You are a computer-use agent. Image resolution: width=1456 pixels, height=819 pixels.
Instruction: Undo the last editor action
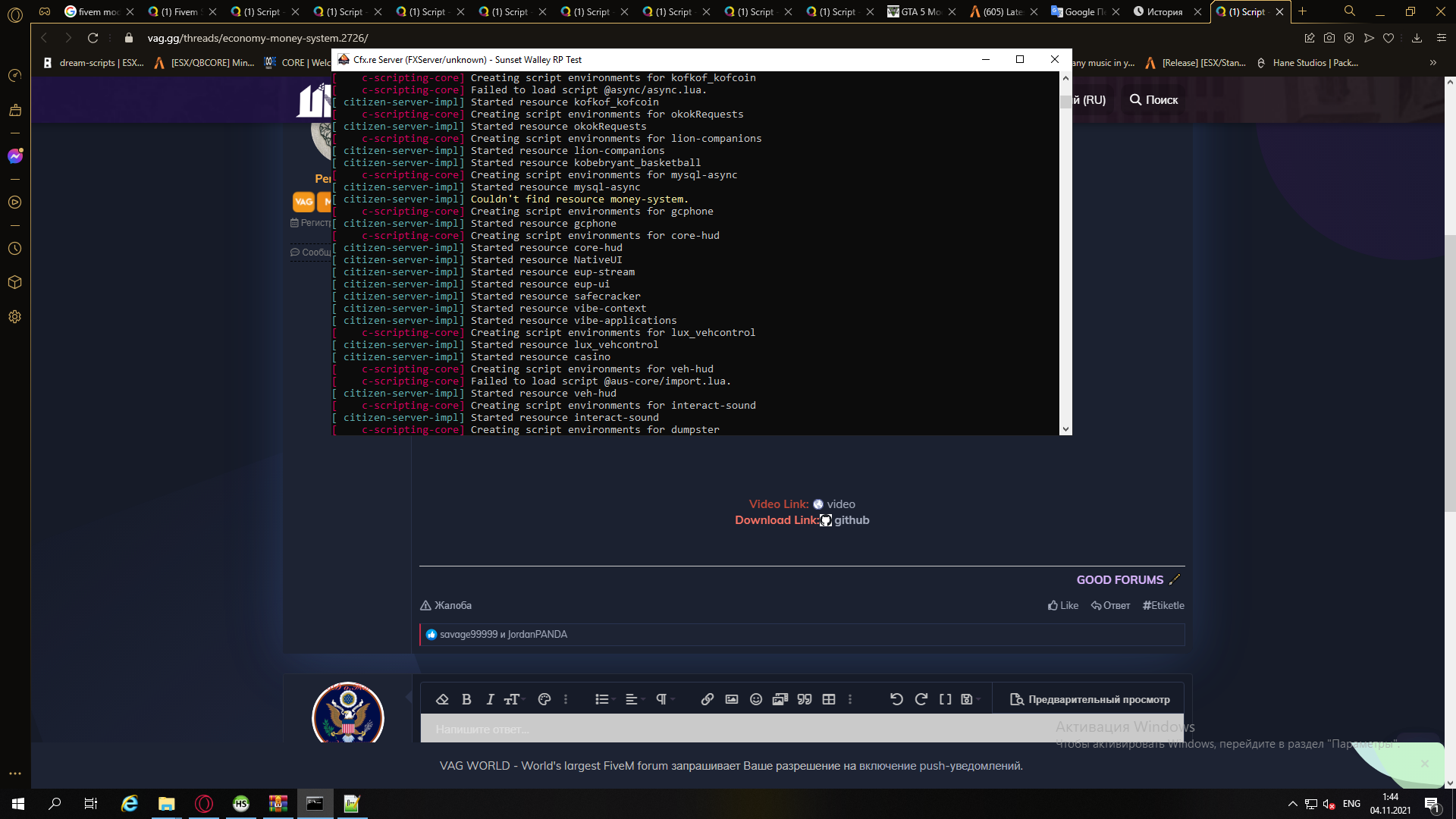tap(896, 699)
